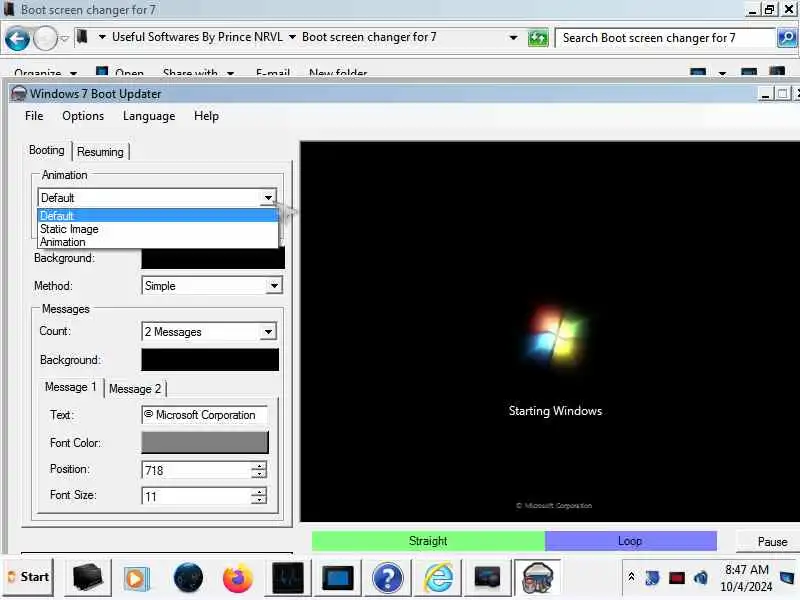
Task: Click the Search Boot screen changer field
Action: [x=665, y=38]
